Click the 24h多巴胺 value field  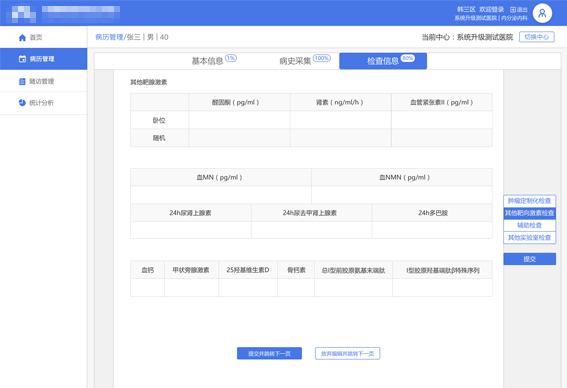432,230
